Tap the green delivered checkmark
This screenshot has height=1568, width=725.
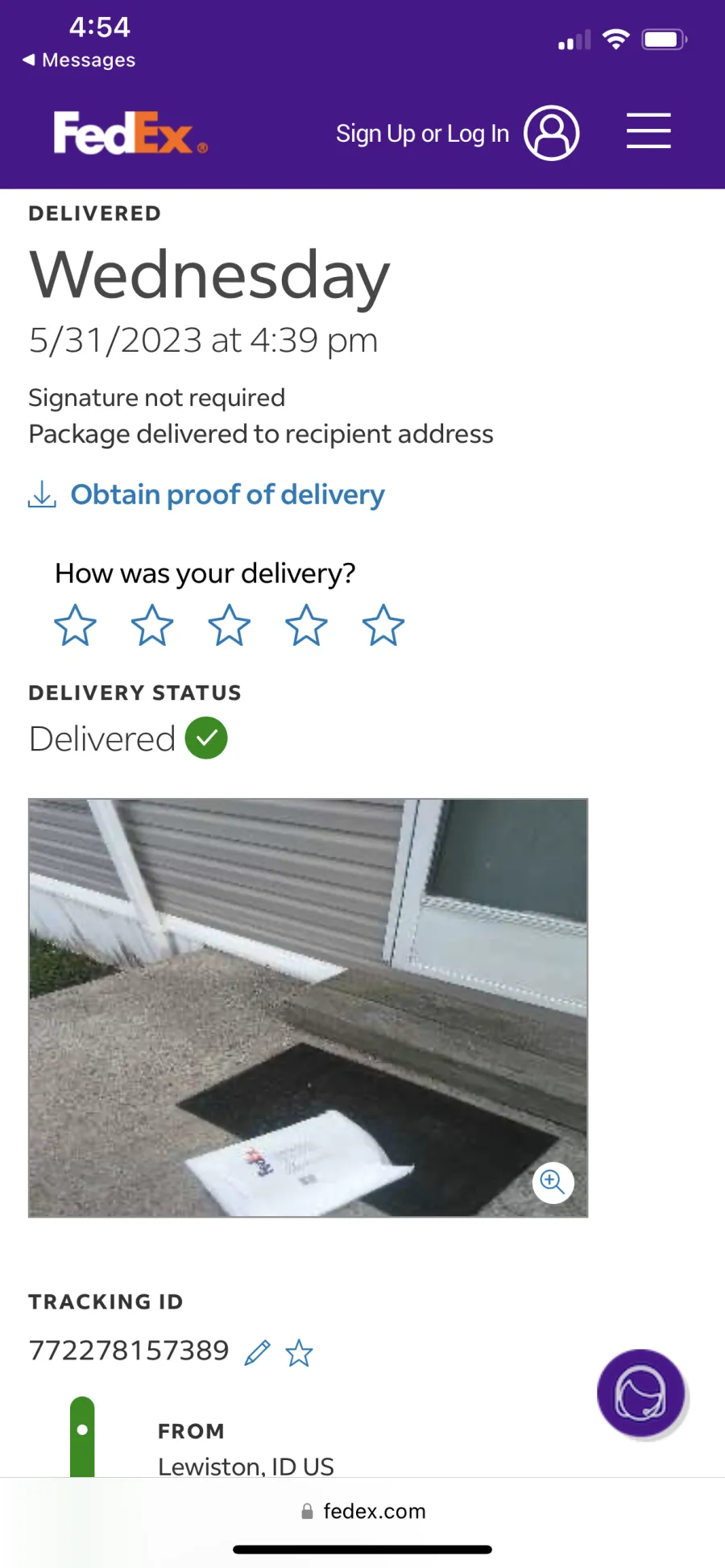click(x=206, y=738)
